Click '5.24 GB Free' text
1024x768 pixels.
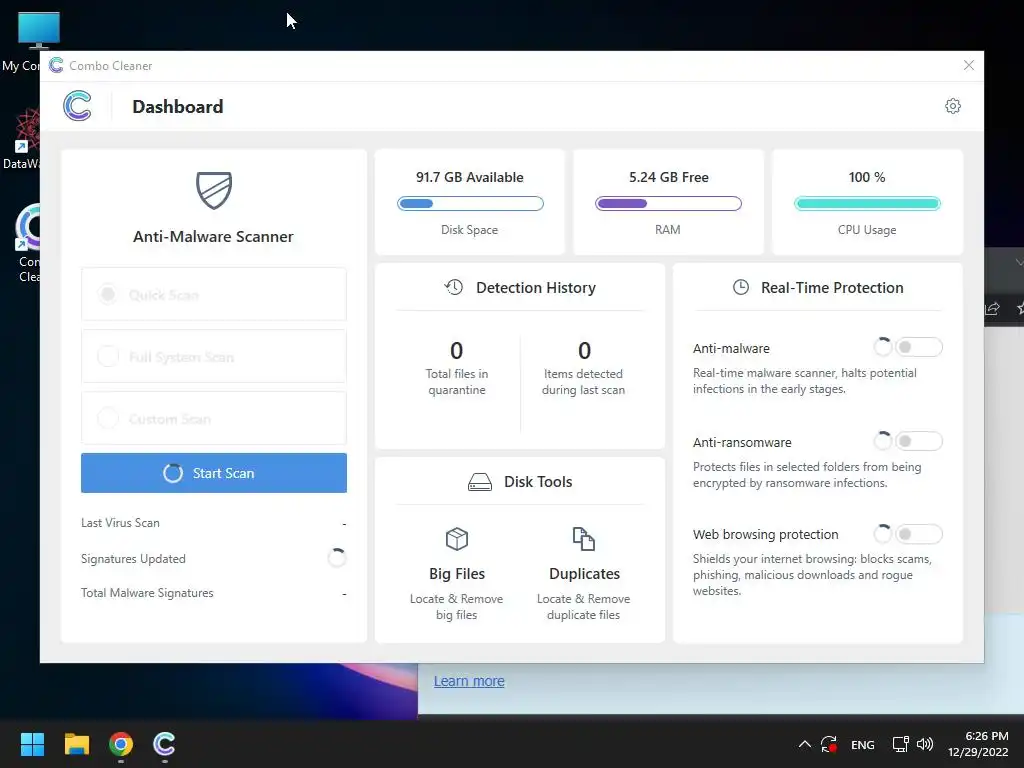(x=668, y=177)
